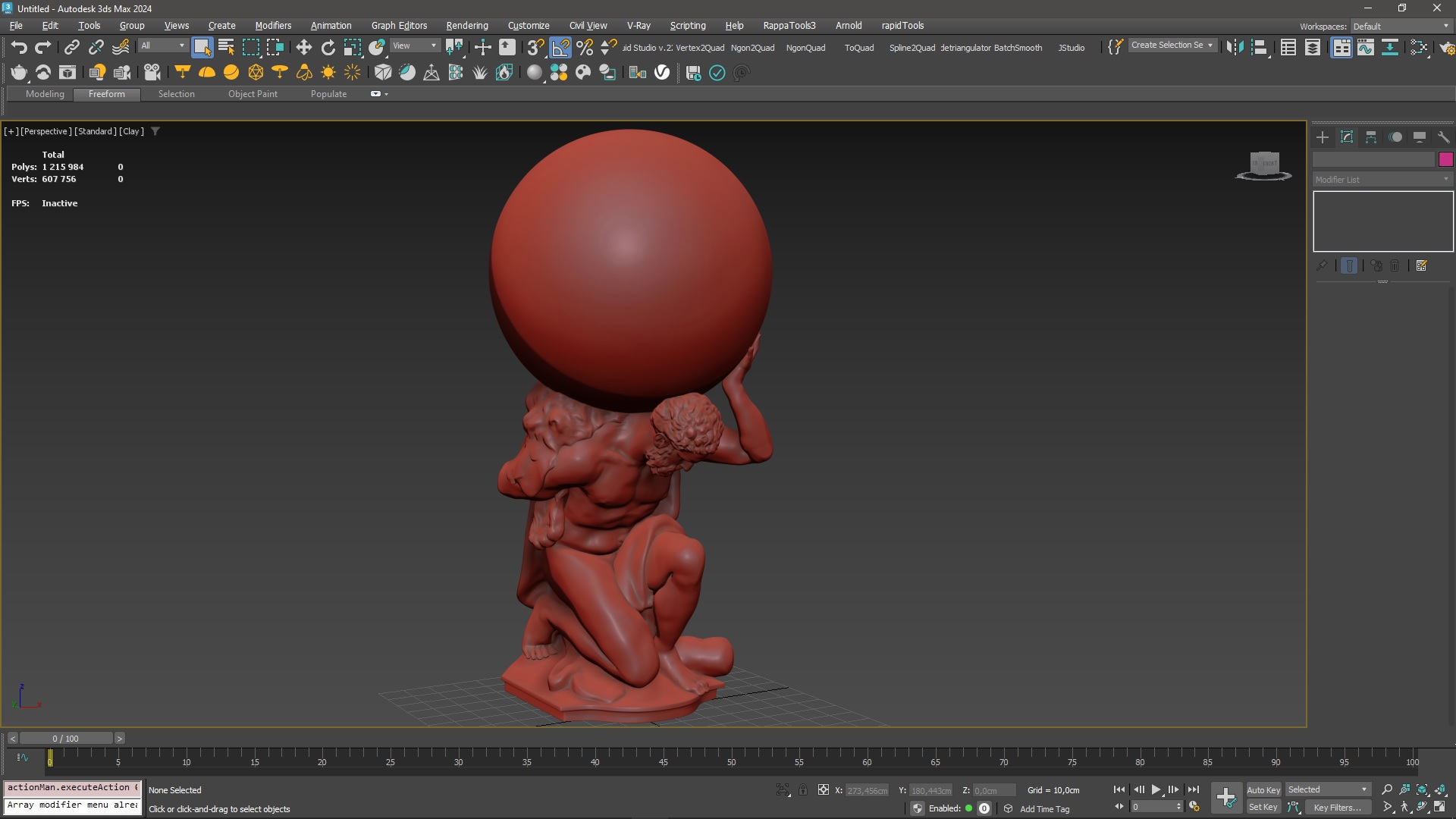Switch to the Object Paint ribbon tab
Screen dimensions: 1456x819
pos(253,94)
